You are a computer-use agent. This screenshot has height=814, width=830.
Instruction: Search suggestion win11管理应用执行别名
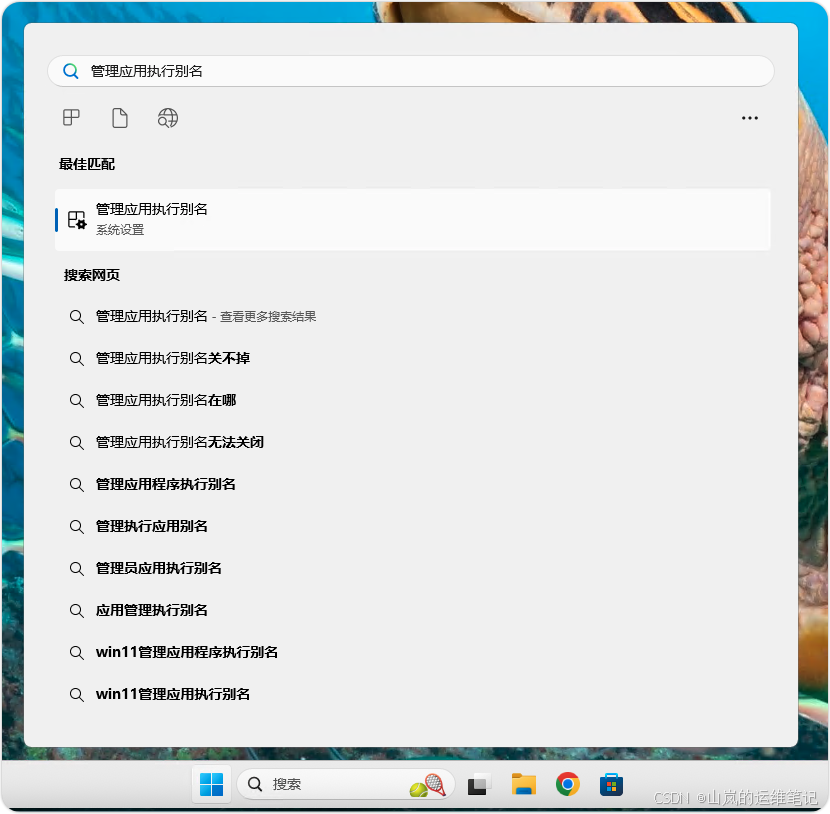173,693
